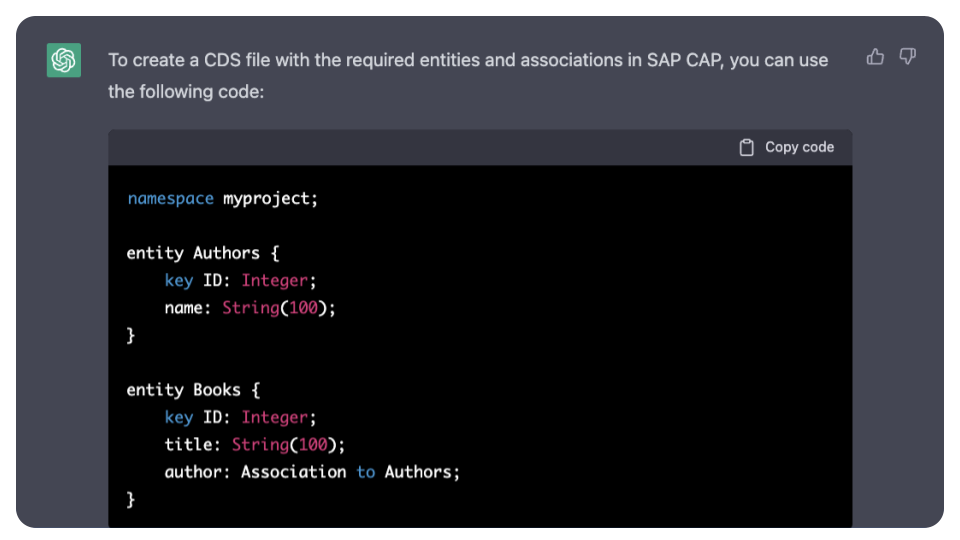Click 'the following code:' text
This screenshot has width=960, height=540.
coord(186,92)
